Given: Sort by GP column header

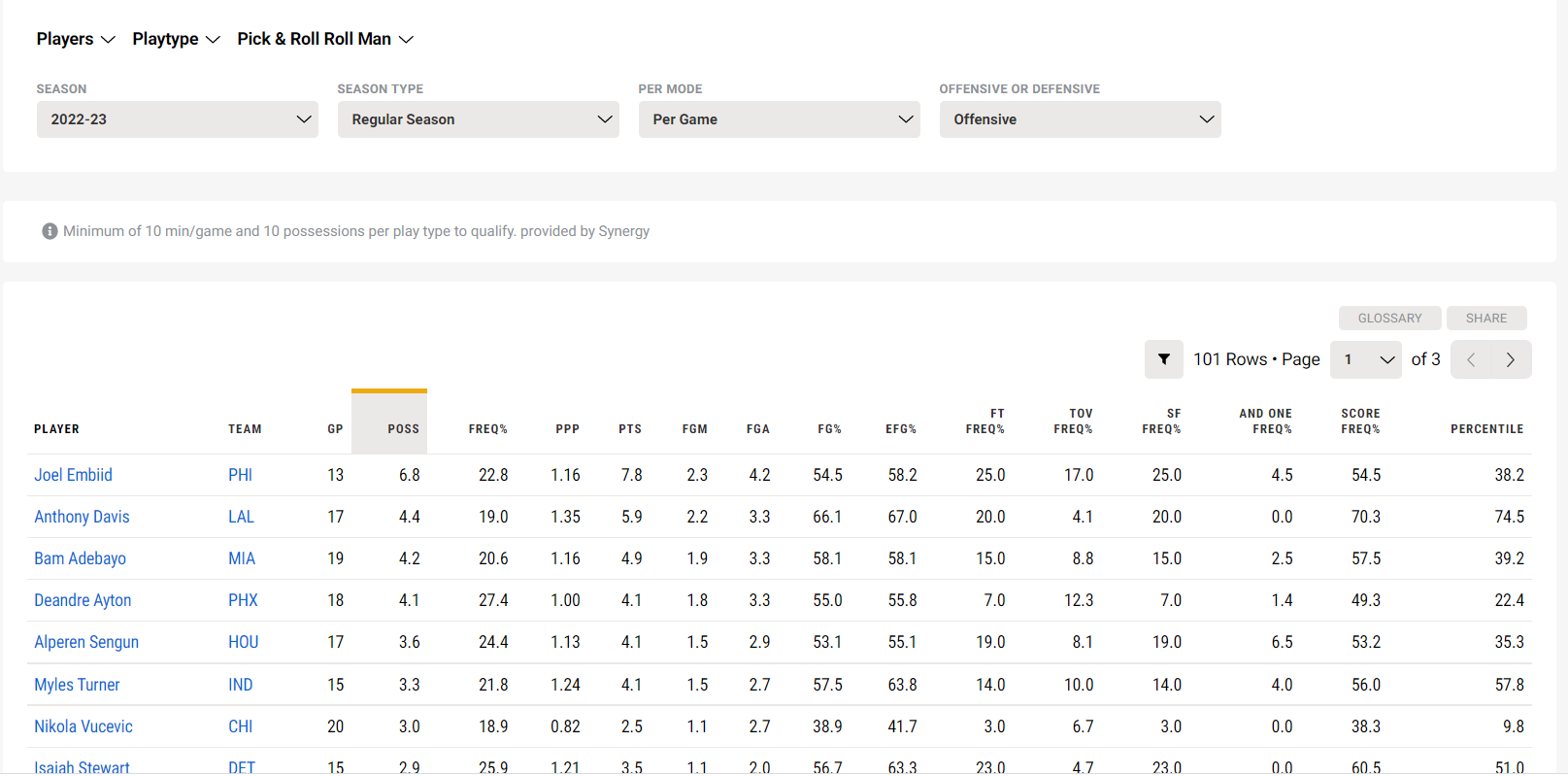Looking at the screenshot, I should 335,429.
